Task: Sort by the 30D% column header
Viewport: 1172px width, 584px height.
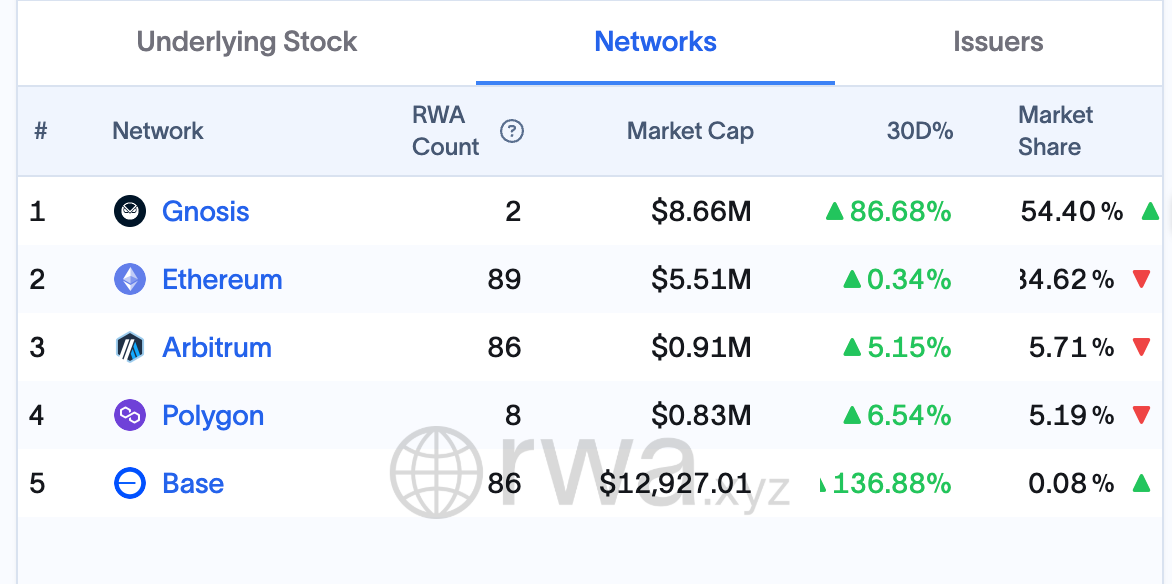Action: click(x=920, y=131)
